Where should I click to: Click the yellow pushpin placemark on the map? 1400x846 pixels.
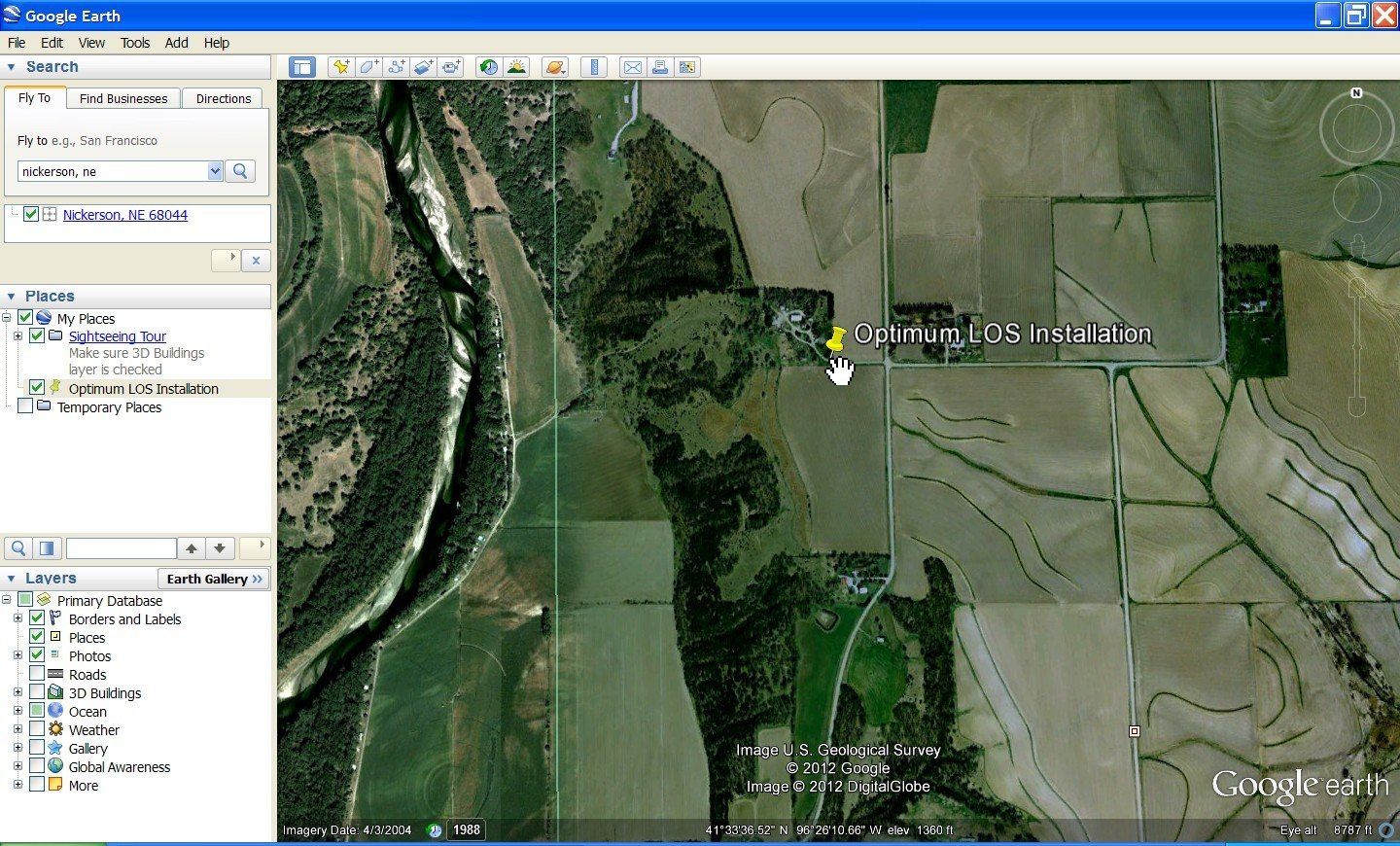tap(835, 339)
